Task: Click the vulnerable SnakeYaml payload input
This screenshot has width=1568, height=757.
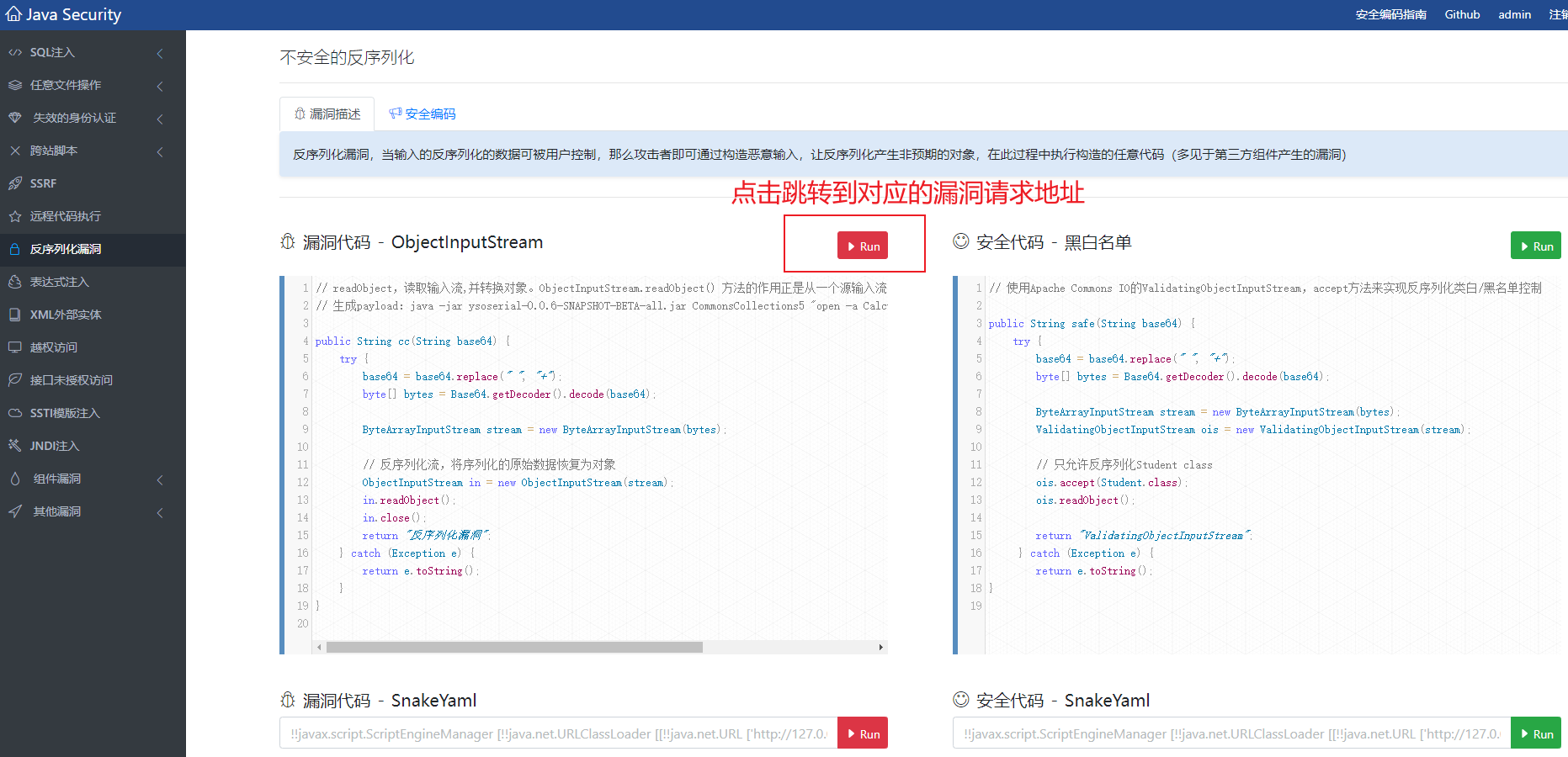Action: (559, 733)
